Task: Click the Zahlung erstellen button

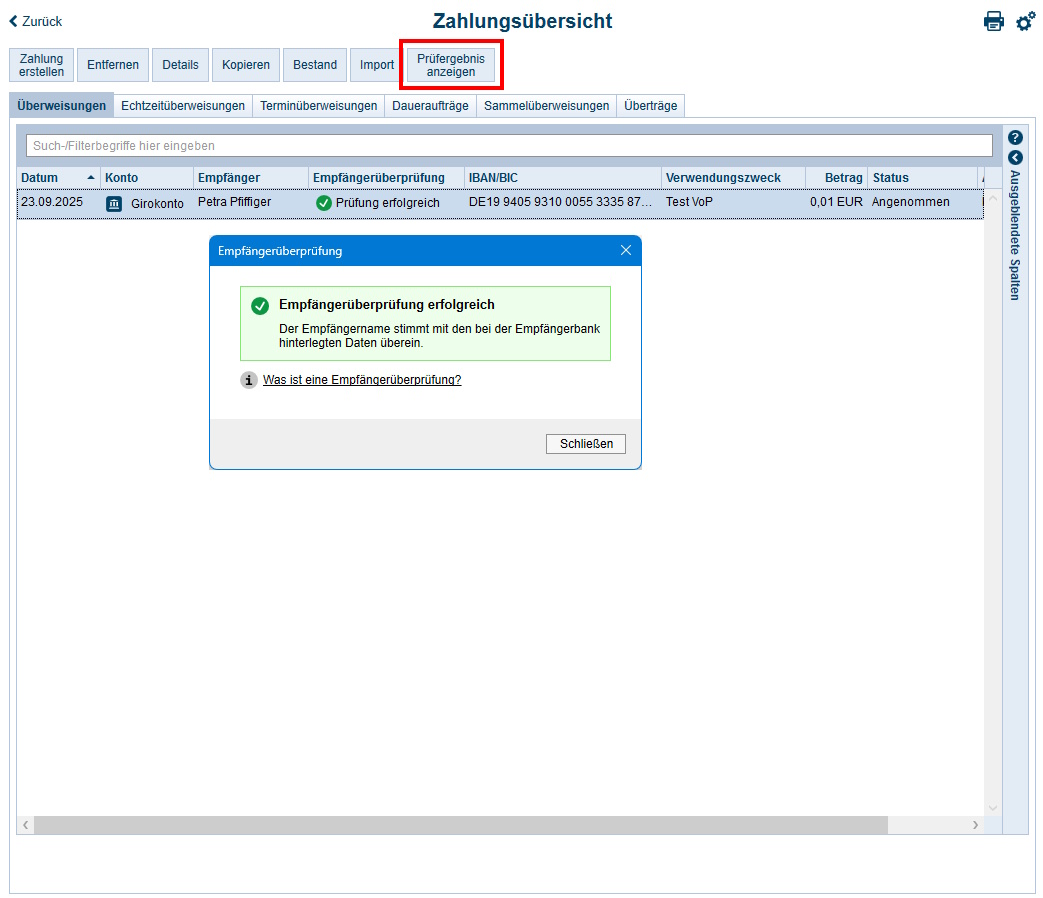Action: 41,65
